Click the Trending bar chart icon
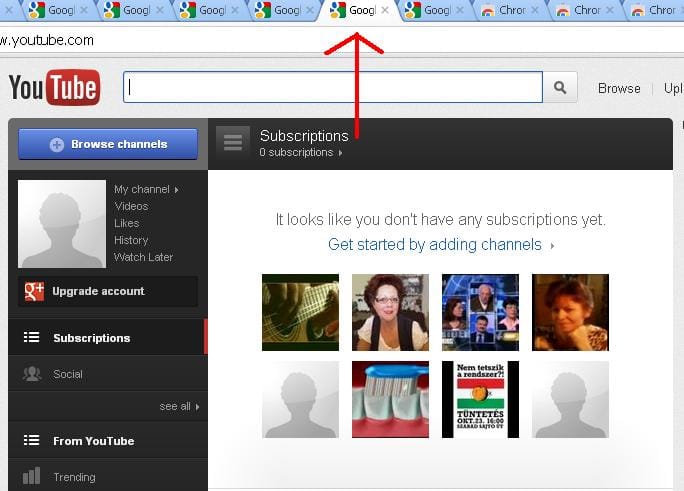 (31, 476)
